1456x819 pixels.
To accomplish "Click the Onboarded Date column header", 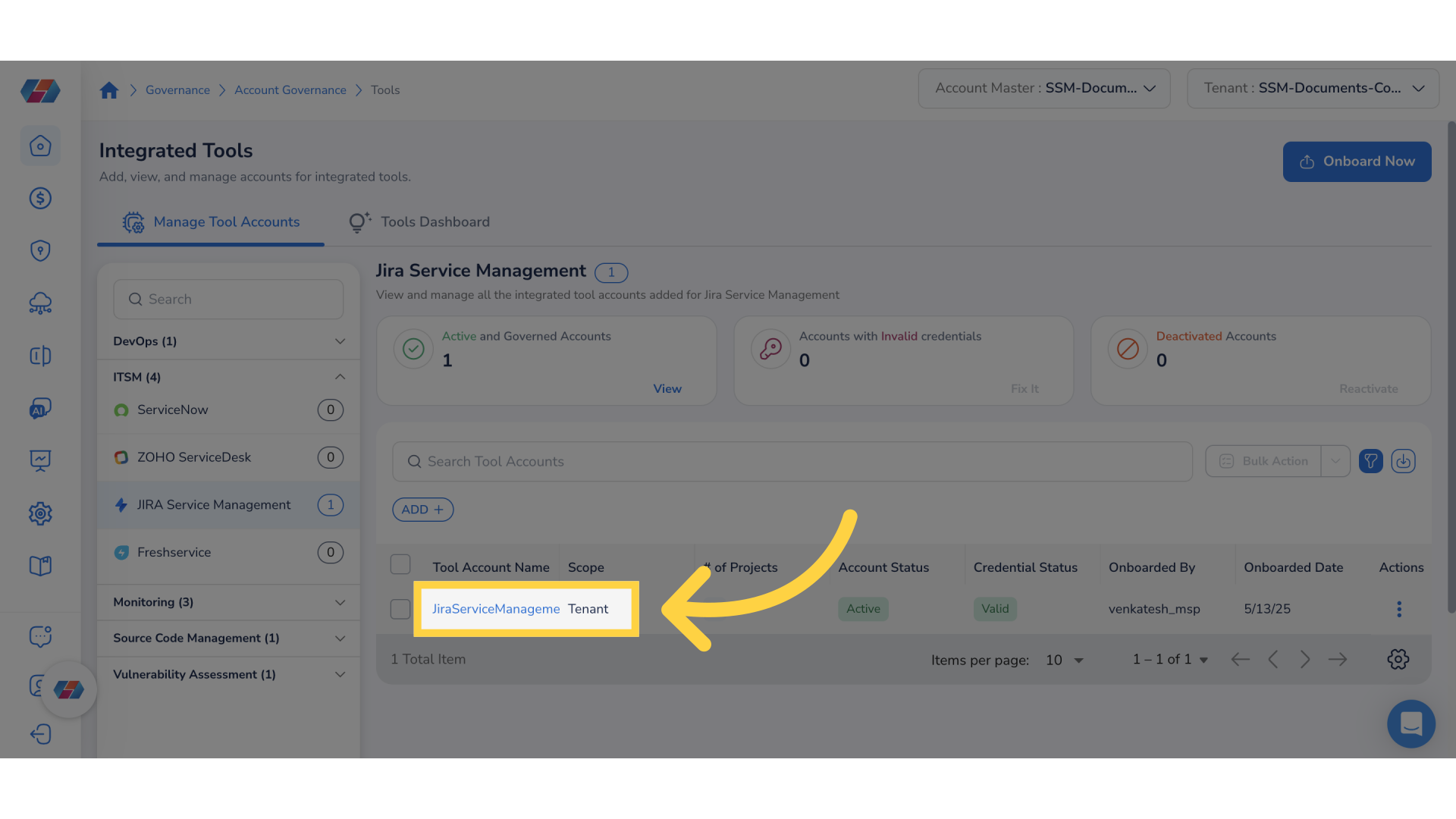I will [1293, 567].
